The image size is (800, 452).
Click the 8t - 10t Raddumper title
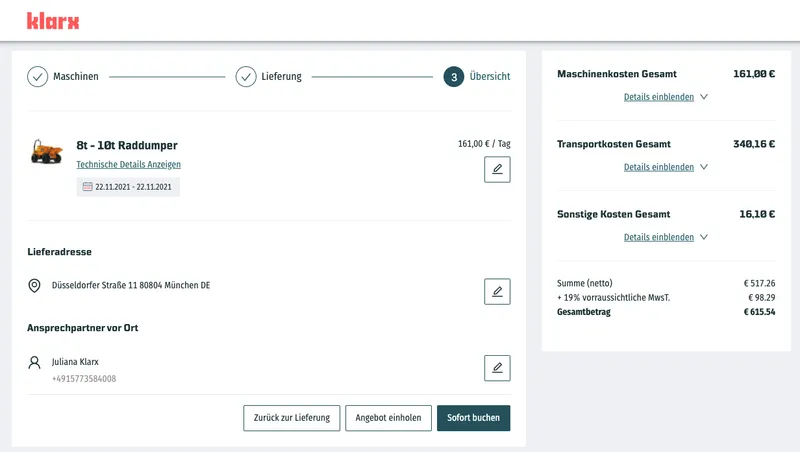coord(127,145)
